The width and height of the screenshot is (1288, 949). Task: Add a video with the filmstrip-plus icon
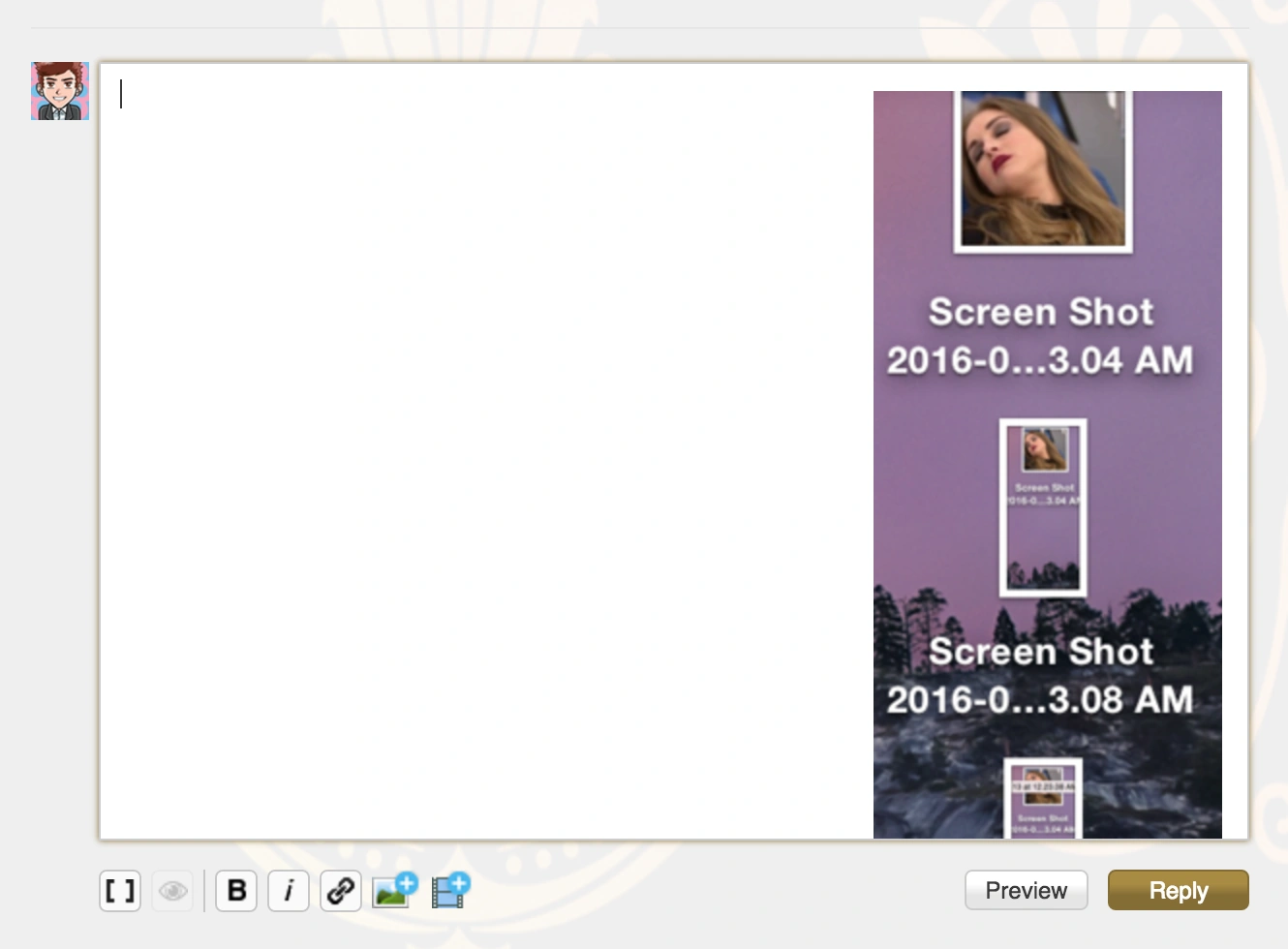(450, 890)
